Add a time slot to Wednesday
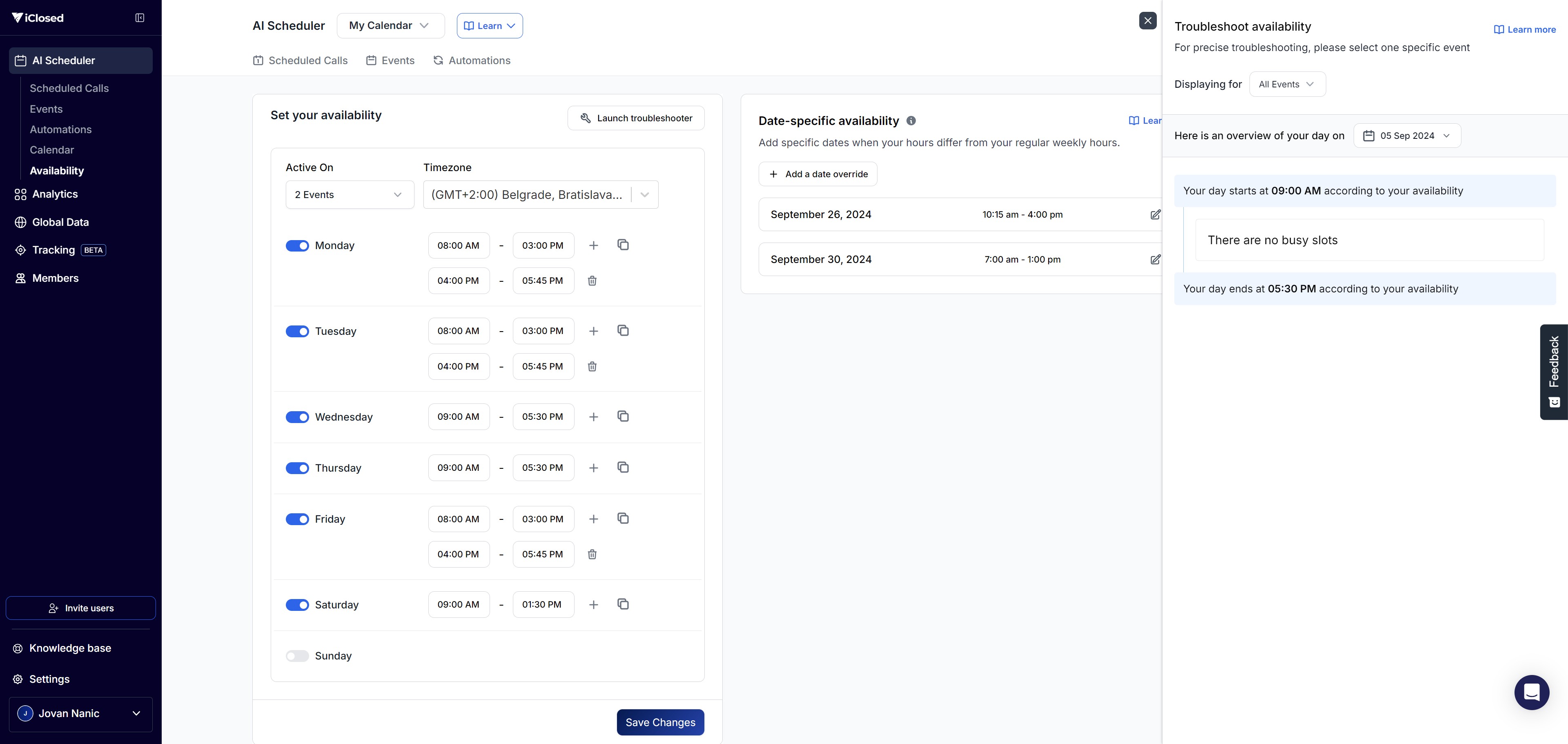 [593, 417]
